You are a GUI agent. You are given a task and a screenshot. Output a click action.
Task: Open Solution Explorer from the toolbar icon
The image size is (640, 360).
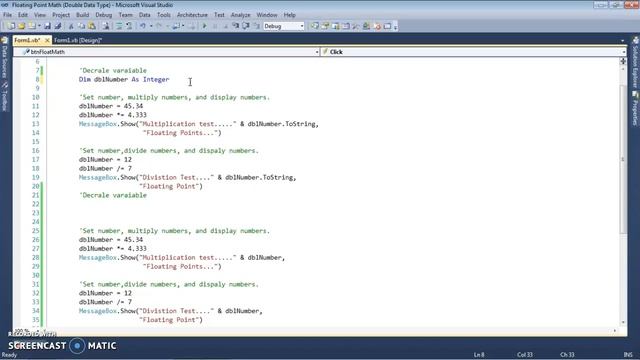coord(315,26)
